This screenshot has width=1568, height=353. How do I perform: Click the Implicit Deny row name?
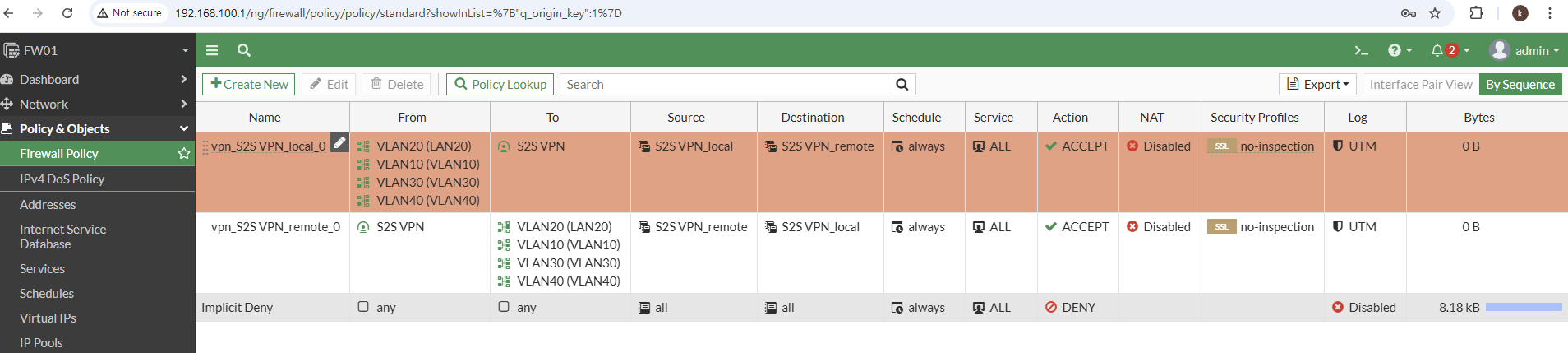pos(237,307)
